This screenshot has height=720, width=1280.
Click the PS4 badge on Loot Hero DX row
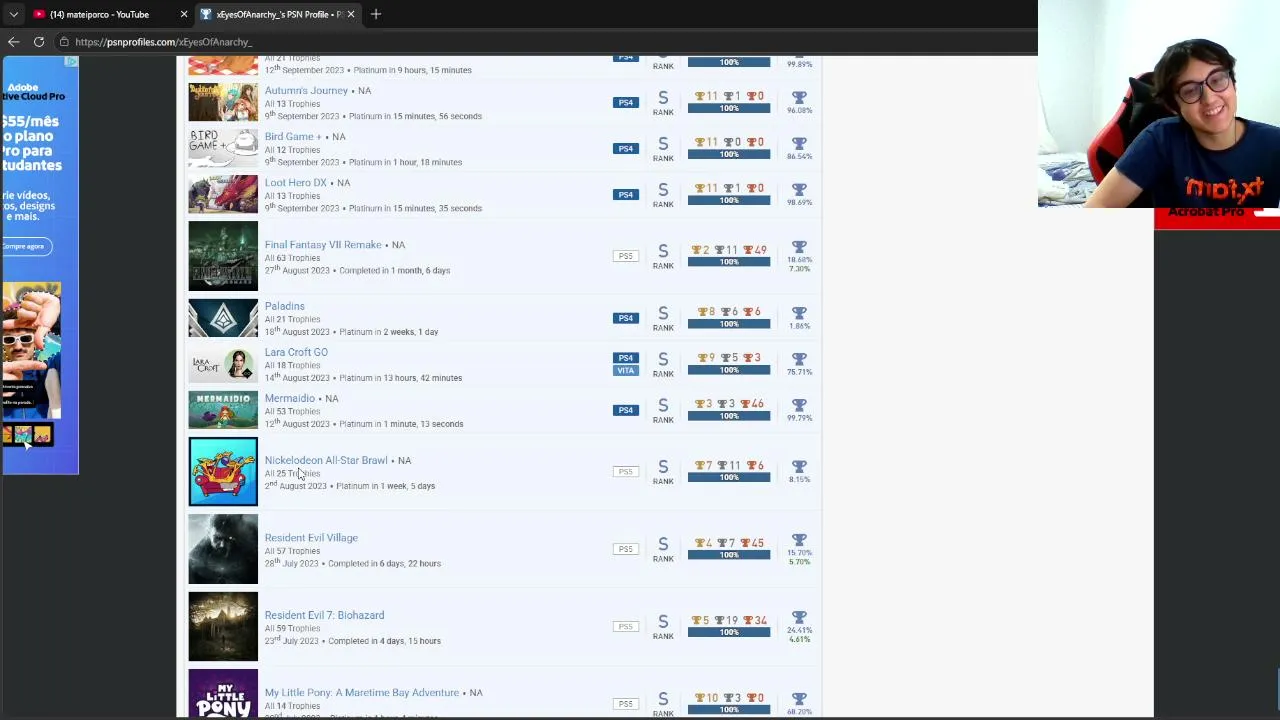pyautogui.click(x=625, y=194)
